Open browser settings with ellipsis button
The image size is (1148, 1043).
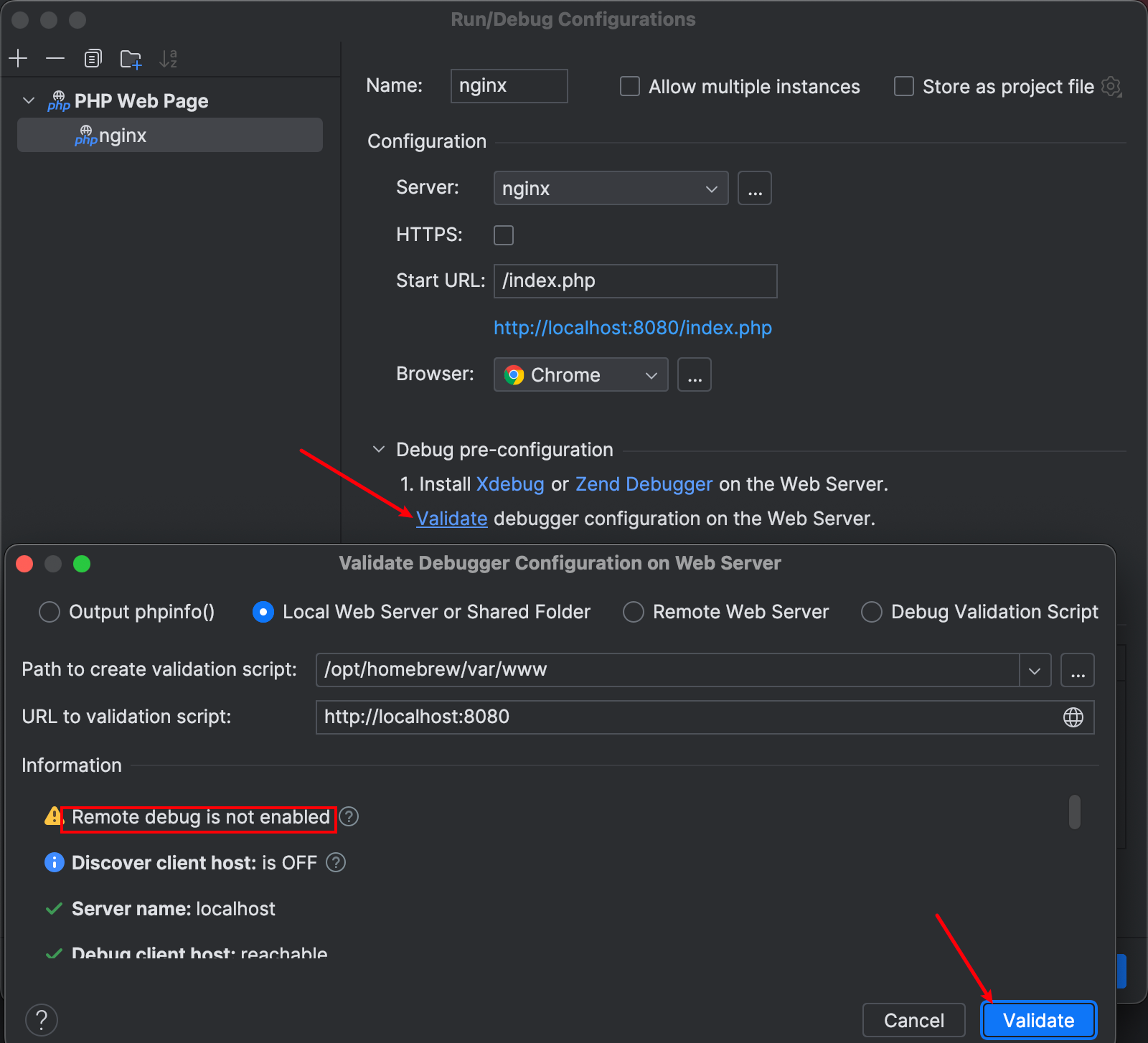[x=695, y=374]
